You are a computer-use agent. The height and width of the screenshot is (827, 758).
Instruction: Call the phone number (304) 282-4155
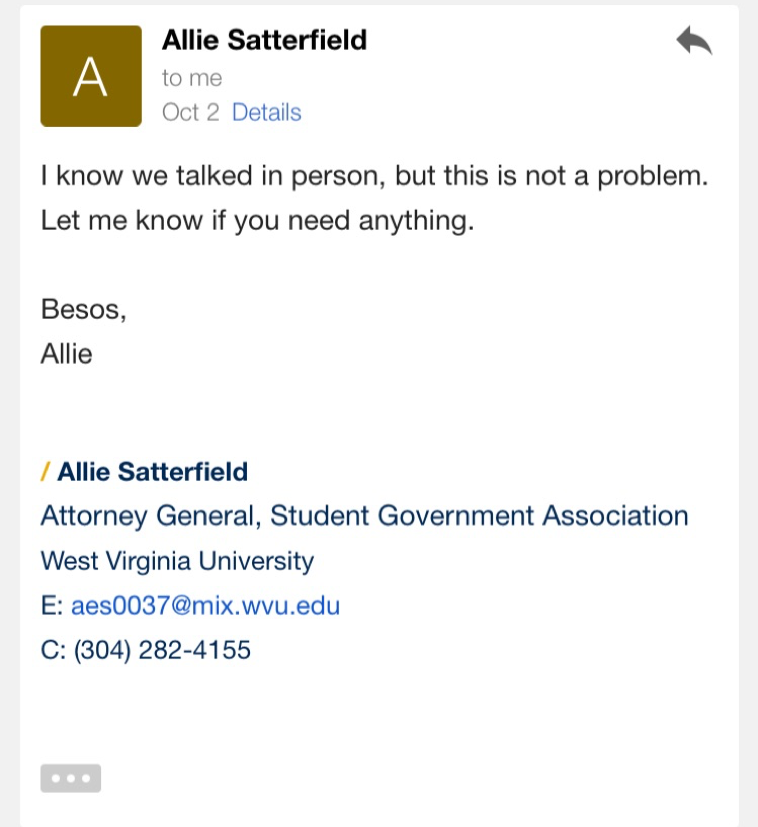click(x=162, y=650)
